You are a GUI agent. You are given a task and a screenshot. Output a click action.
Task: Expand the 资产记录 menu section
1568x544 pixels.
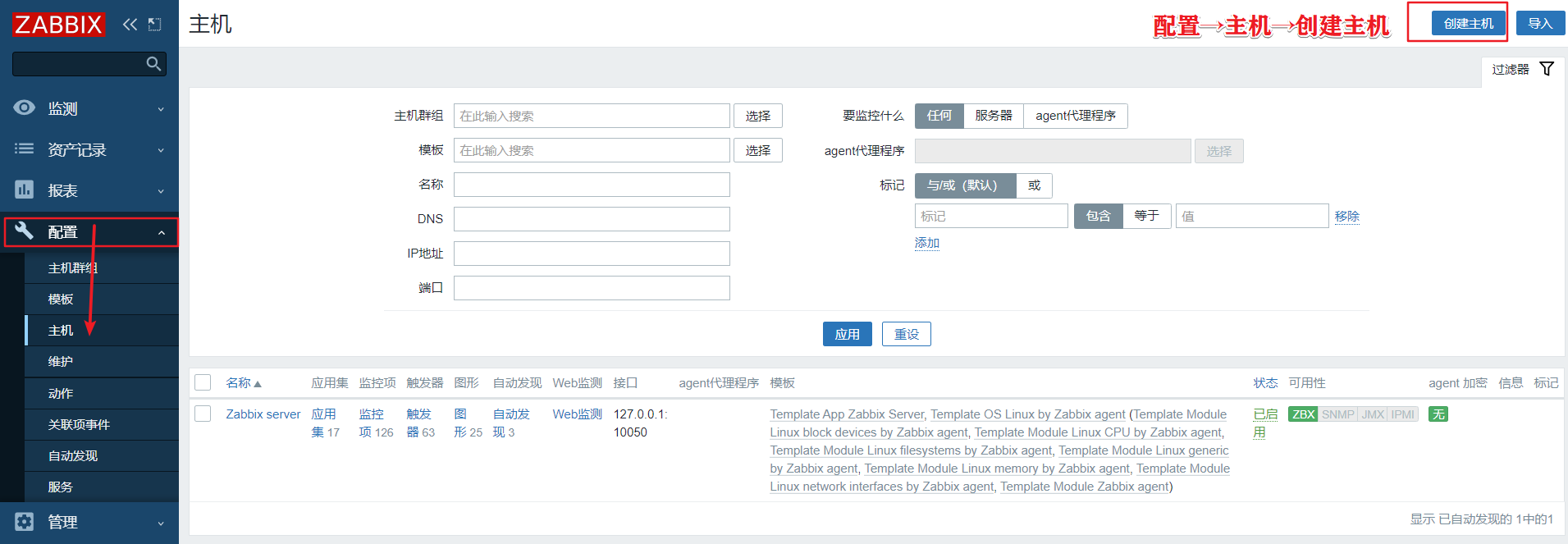coord(89,149)
